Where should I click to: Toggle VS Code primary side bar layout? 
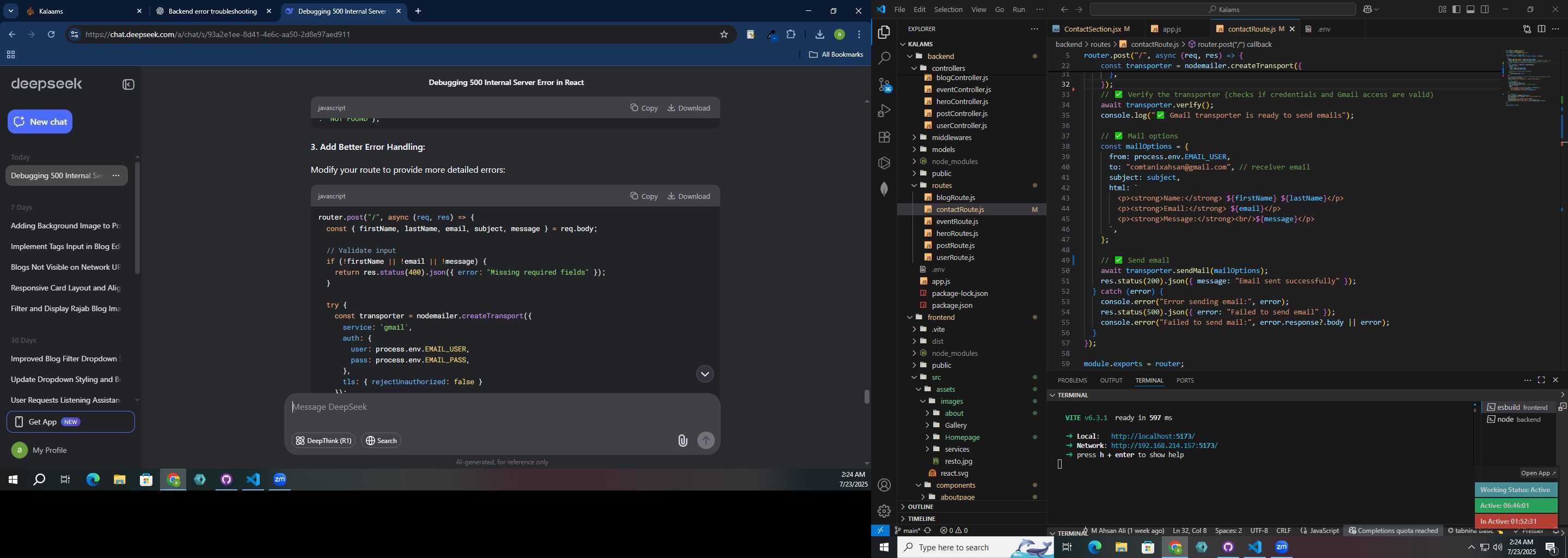pos(1456,9)
